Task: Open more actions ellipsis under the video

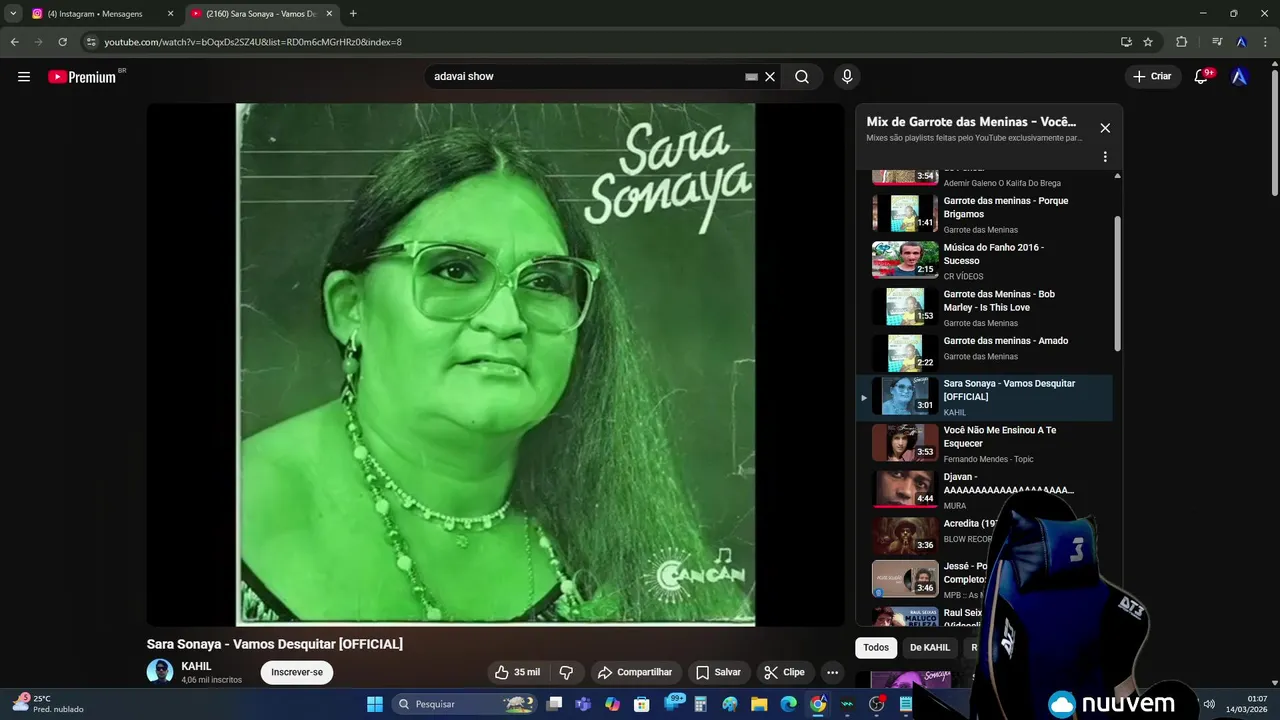Action: [832, 672]
